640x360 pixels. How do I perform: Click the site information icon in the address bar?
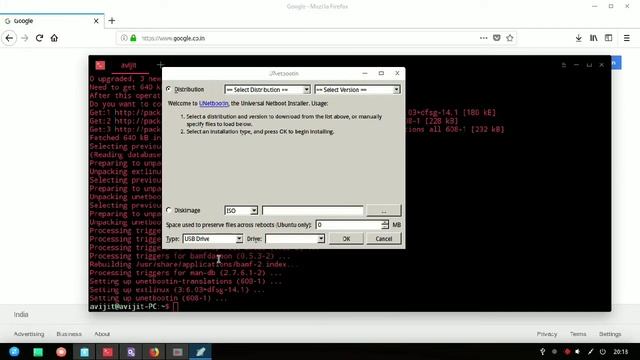point(124,38)
